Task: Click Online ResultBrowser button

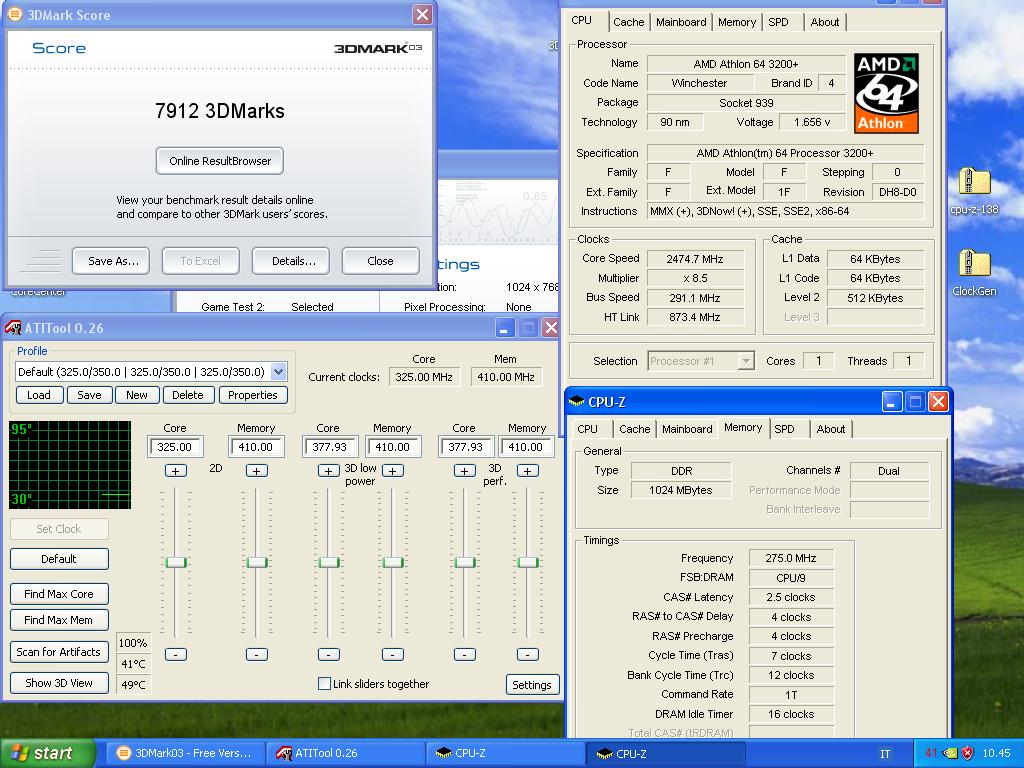Action: (219, 161)
